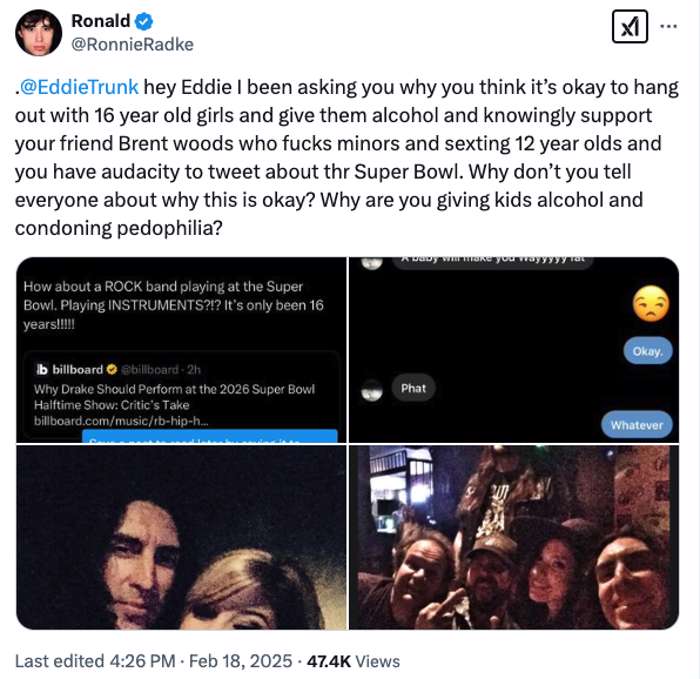Open the Grok explain icon
The height and width of the screenshot is (679, 700).
[627, 27]
